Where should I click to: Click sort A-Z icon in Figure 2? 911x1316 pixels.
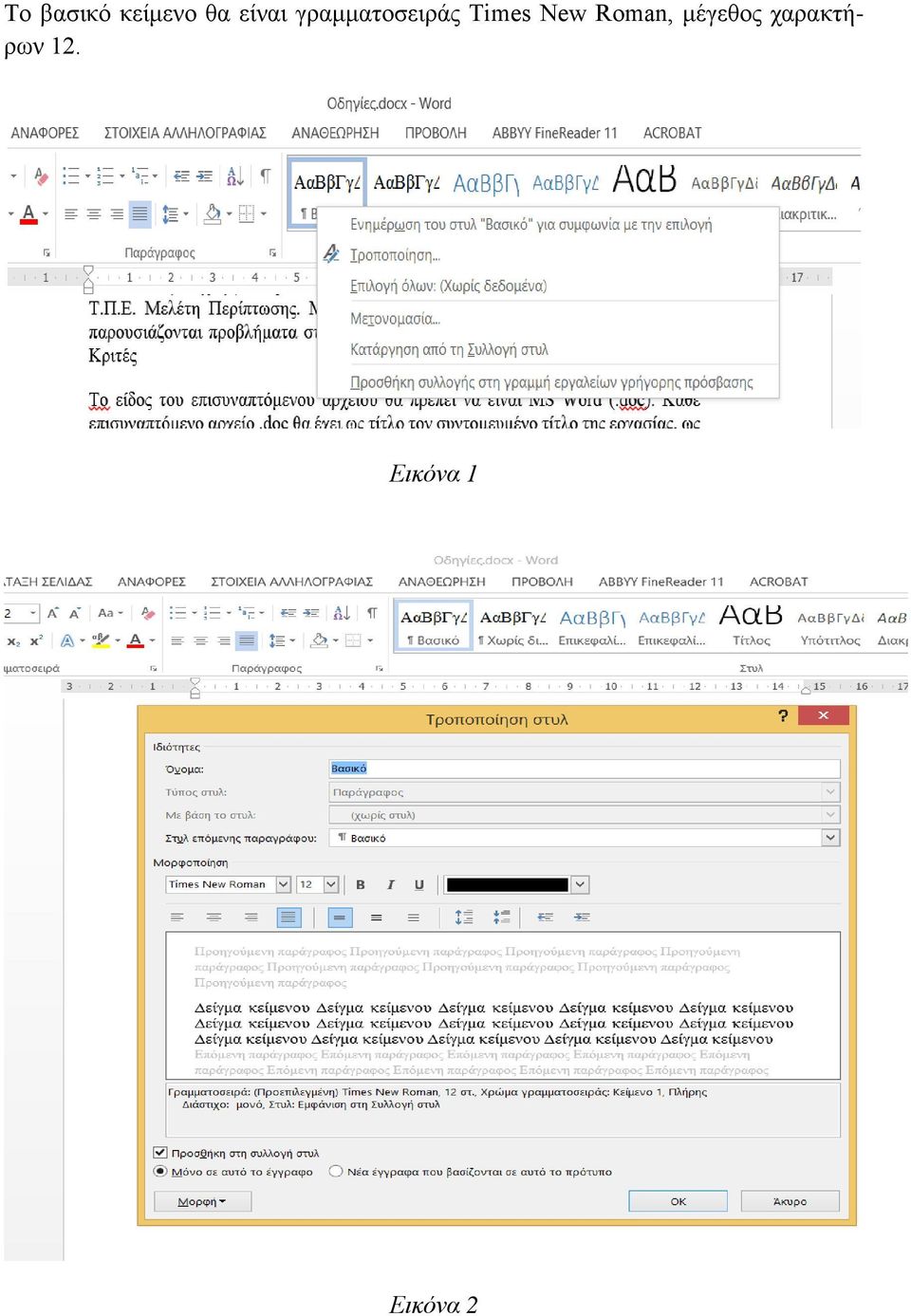pos(342,613)
